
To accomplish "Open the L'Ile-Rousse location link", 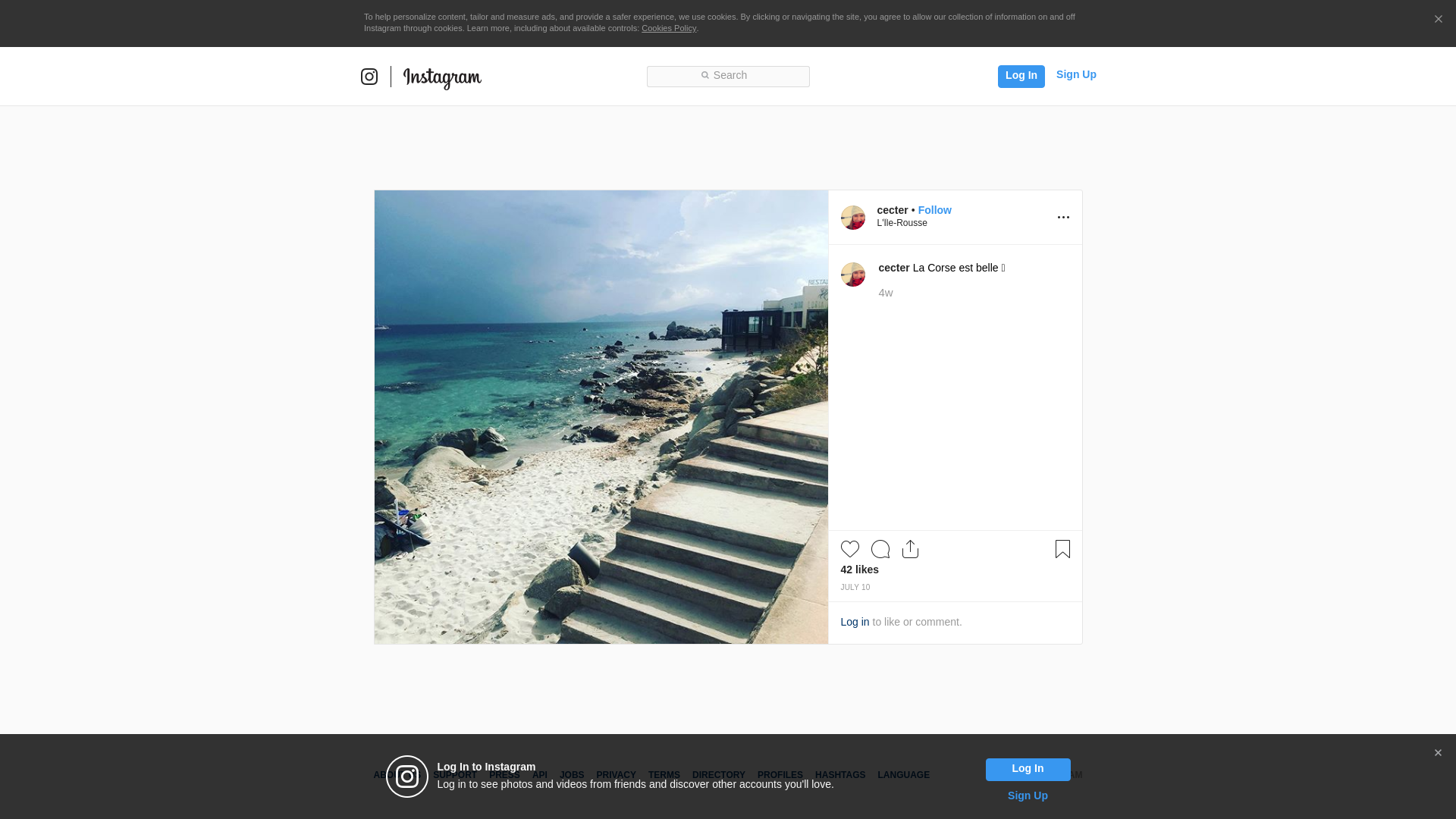I will [902, 223].
